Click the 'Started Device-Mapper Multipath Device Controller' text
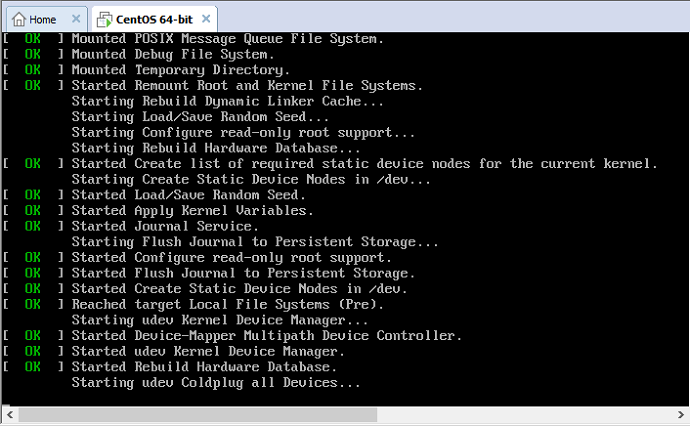Viewport: 690px width, 426px height. pos(267,336)
